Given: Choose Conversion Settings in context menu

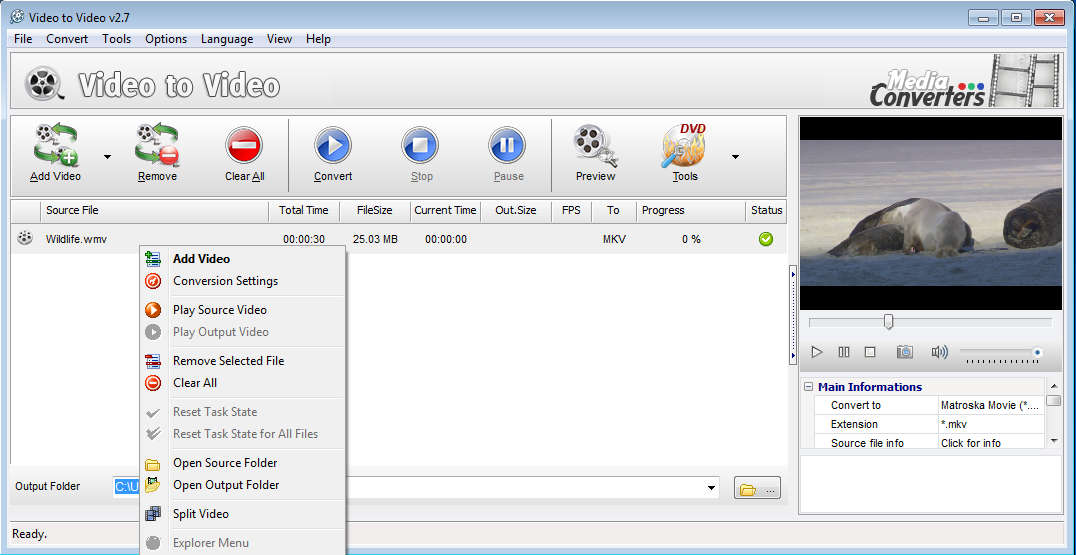Looking at the screenshot, I should coord(243,281).
